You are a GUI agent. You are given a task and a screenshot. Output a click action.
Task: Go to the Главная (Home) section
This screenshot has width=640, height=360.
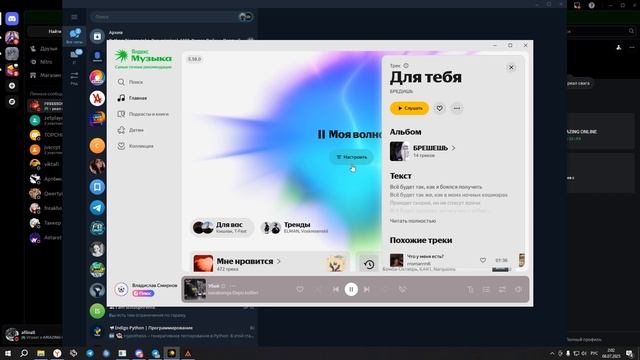(x=132, y=98)
